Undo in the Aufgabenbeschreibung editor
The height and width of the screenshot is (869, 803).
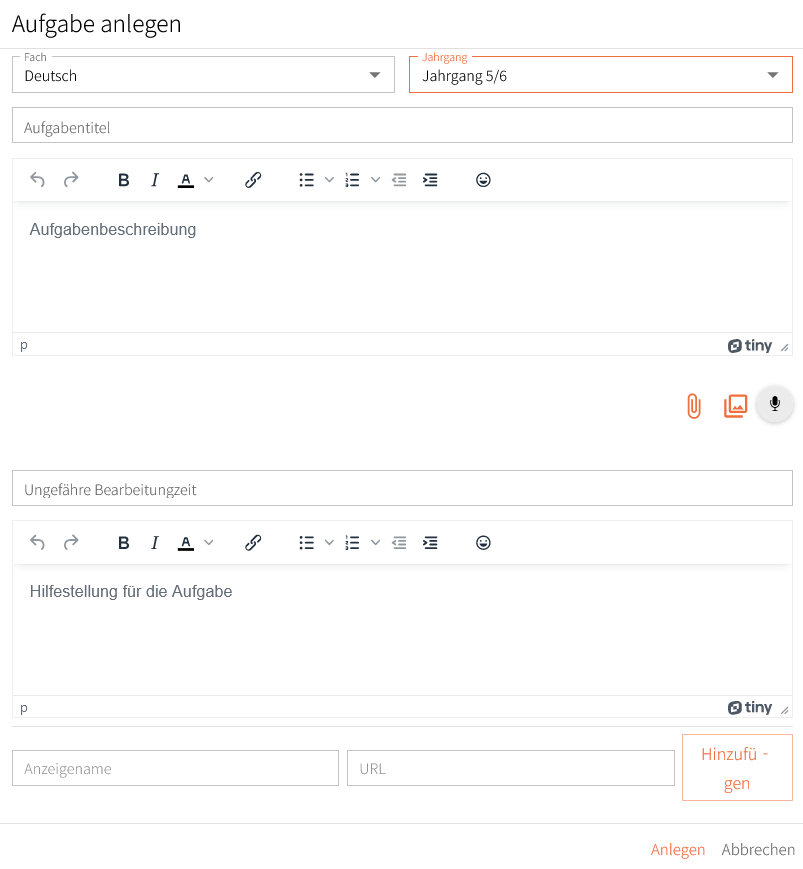38,180
